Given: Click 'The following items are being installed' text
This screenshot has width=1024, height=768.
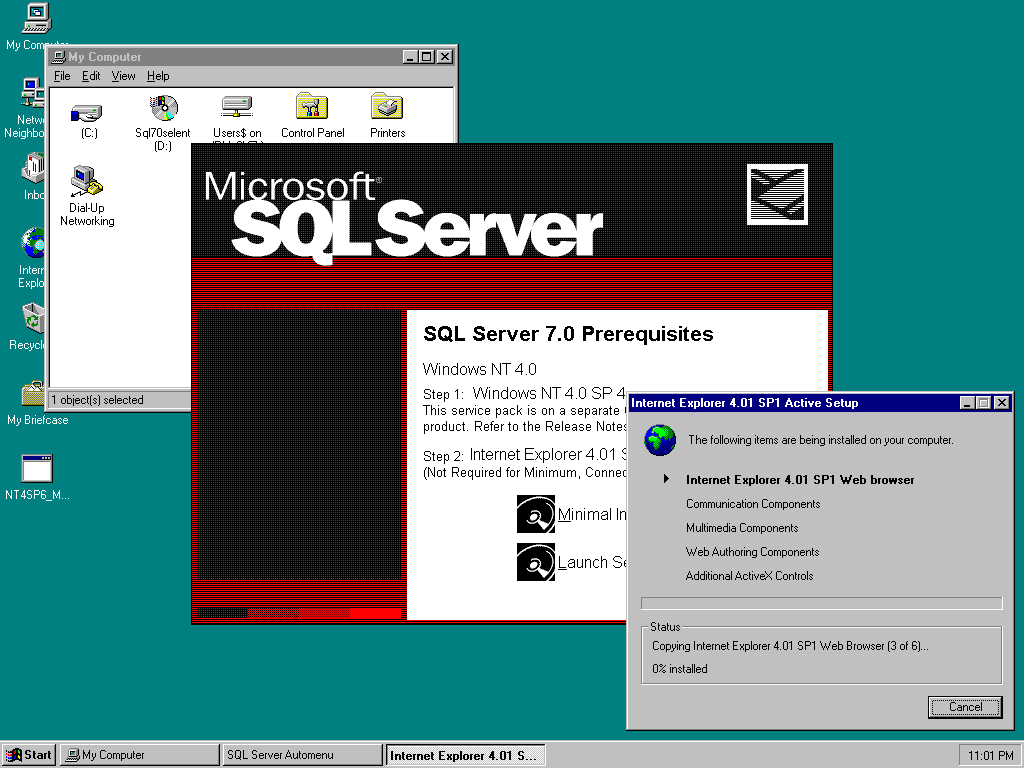Looking at the screenshot, I should pos(821,440).
